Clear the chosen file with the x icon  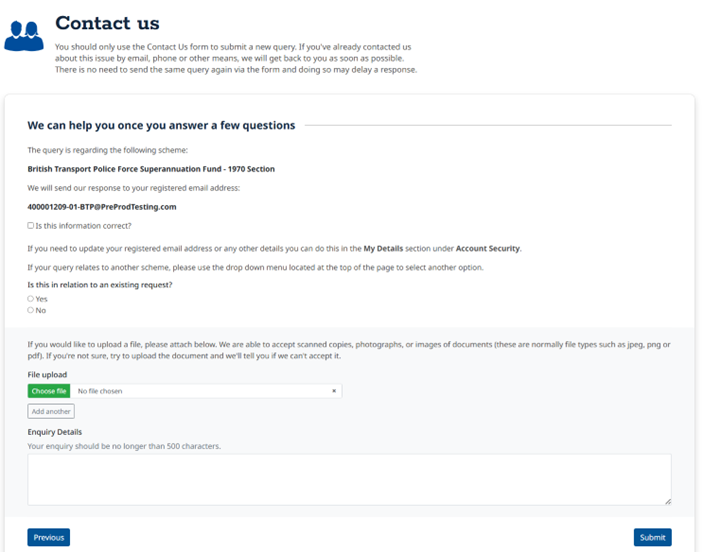[x=334, y=391]
